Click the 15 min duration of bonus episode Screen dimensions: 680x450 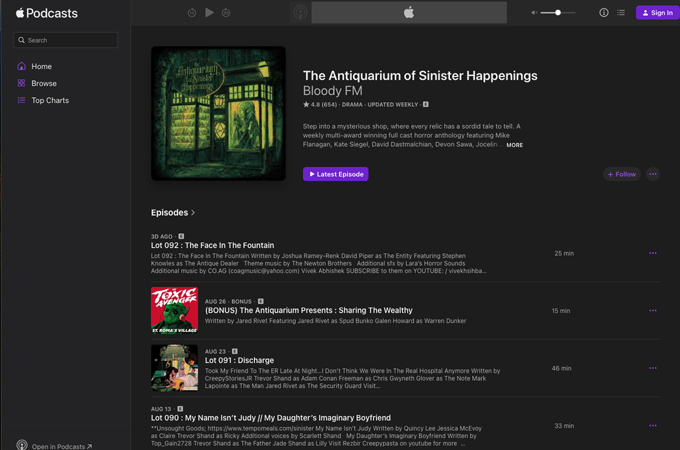tap(561, 311)
